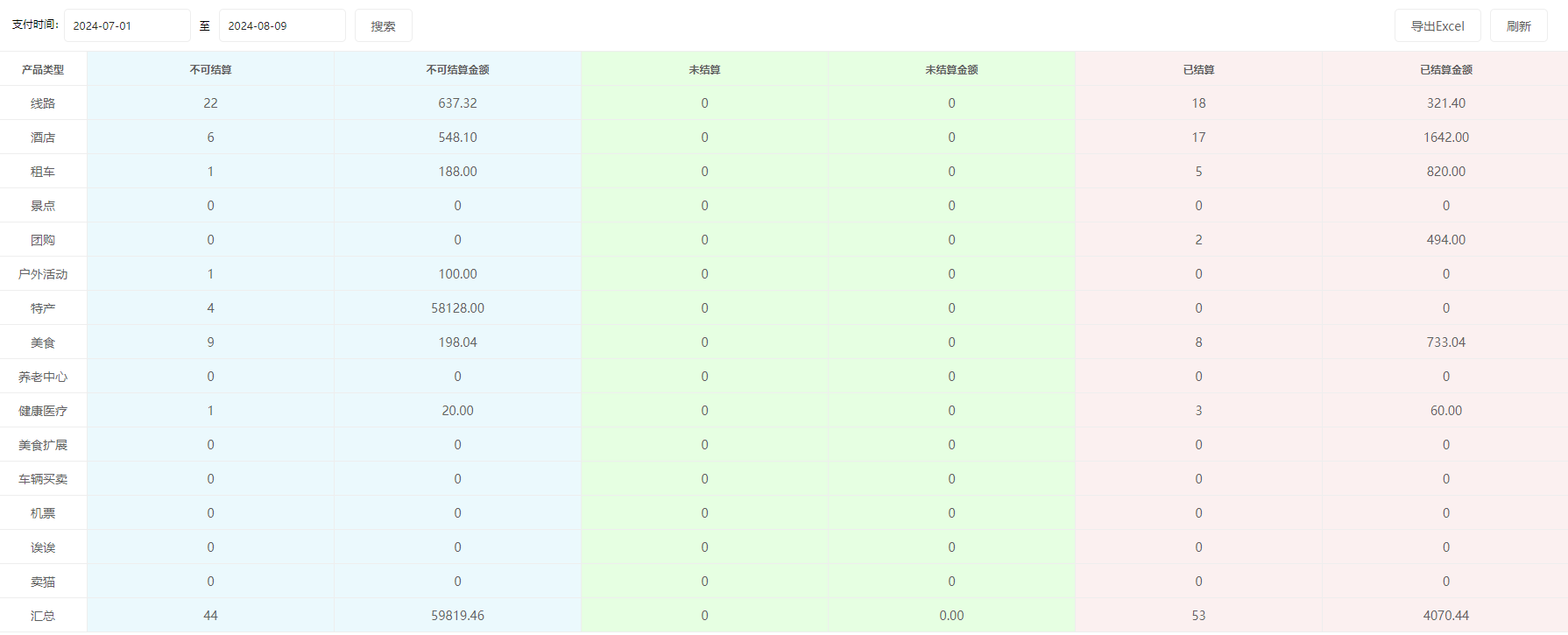The image size is (1568, 635).
Task: Select the 酒店 product type row label
Action: point(43,138)
